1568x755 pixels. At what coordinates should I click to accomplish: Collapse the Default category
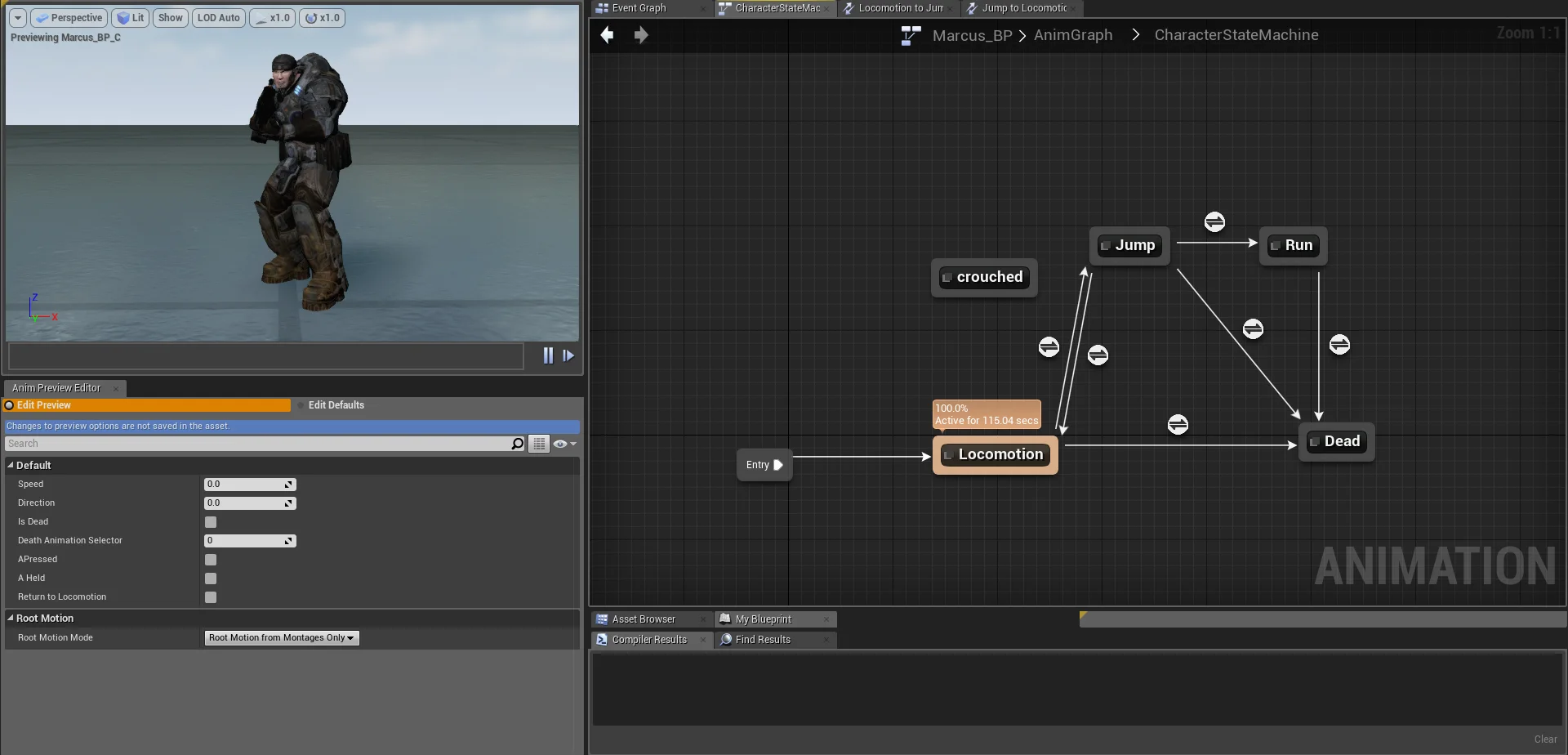tap(11, 465)
